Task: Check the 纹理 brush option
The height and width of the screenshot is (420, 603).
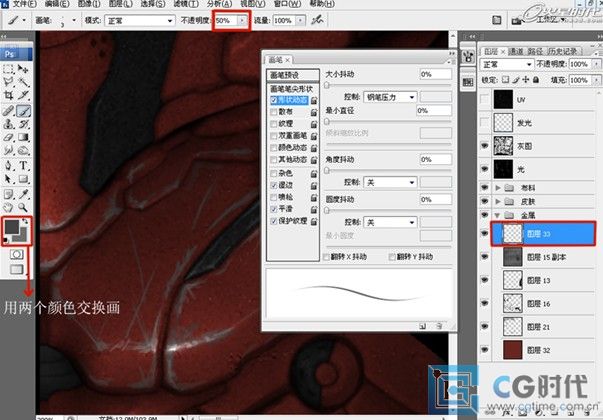Action: pyautogui.click(x=274, y=124)
